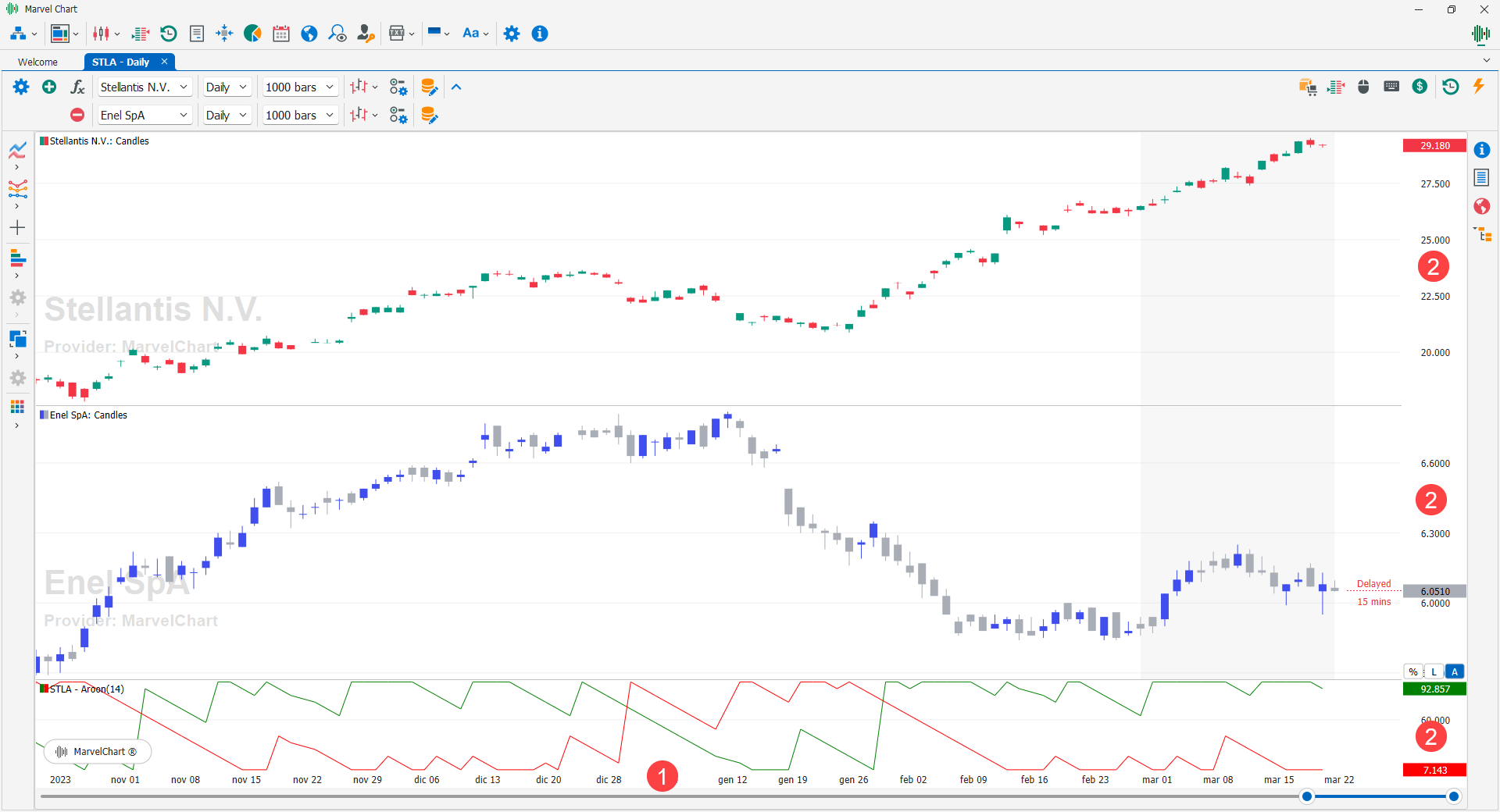
Task: Open chart settings gear beside the add button
Action: pos(21,87)
